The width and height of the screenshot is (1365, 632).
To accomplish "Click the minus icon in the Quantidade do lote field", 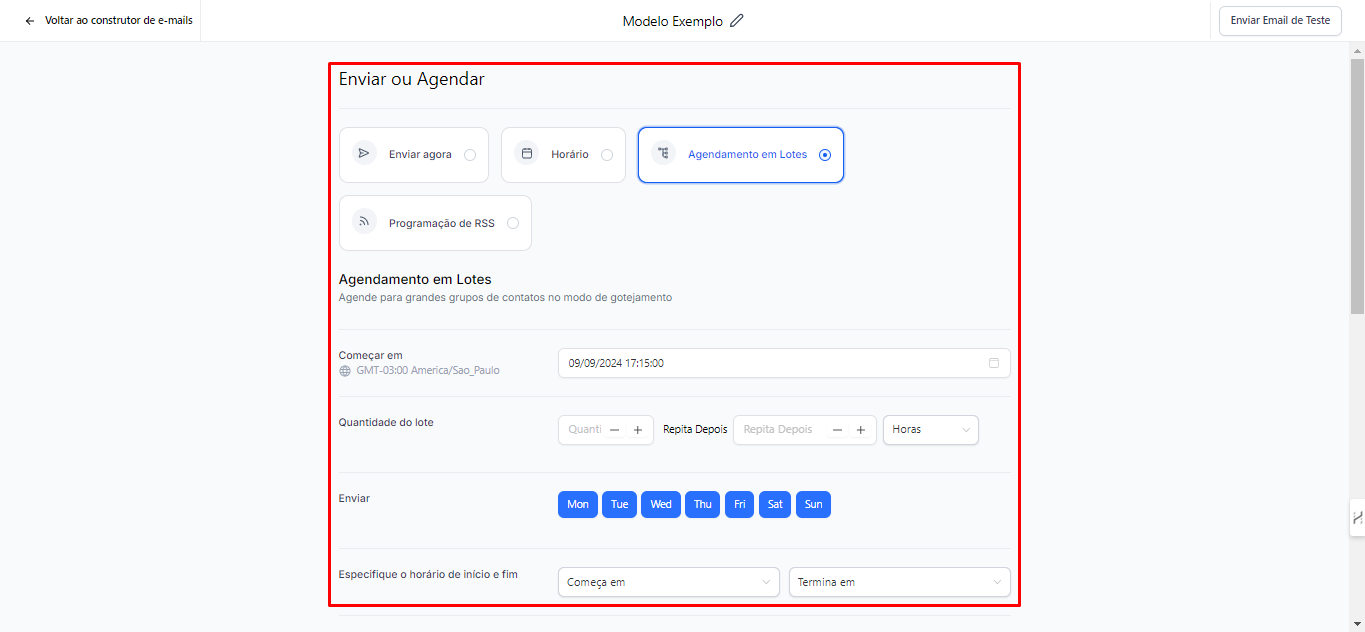I will [615, 430].
